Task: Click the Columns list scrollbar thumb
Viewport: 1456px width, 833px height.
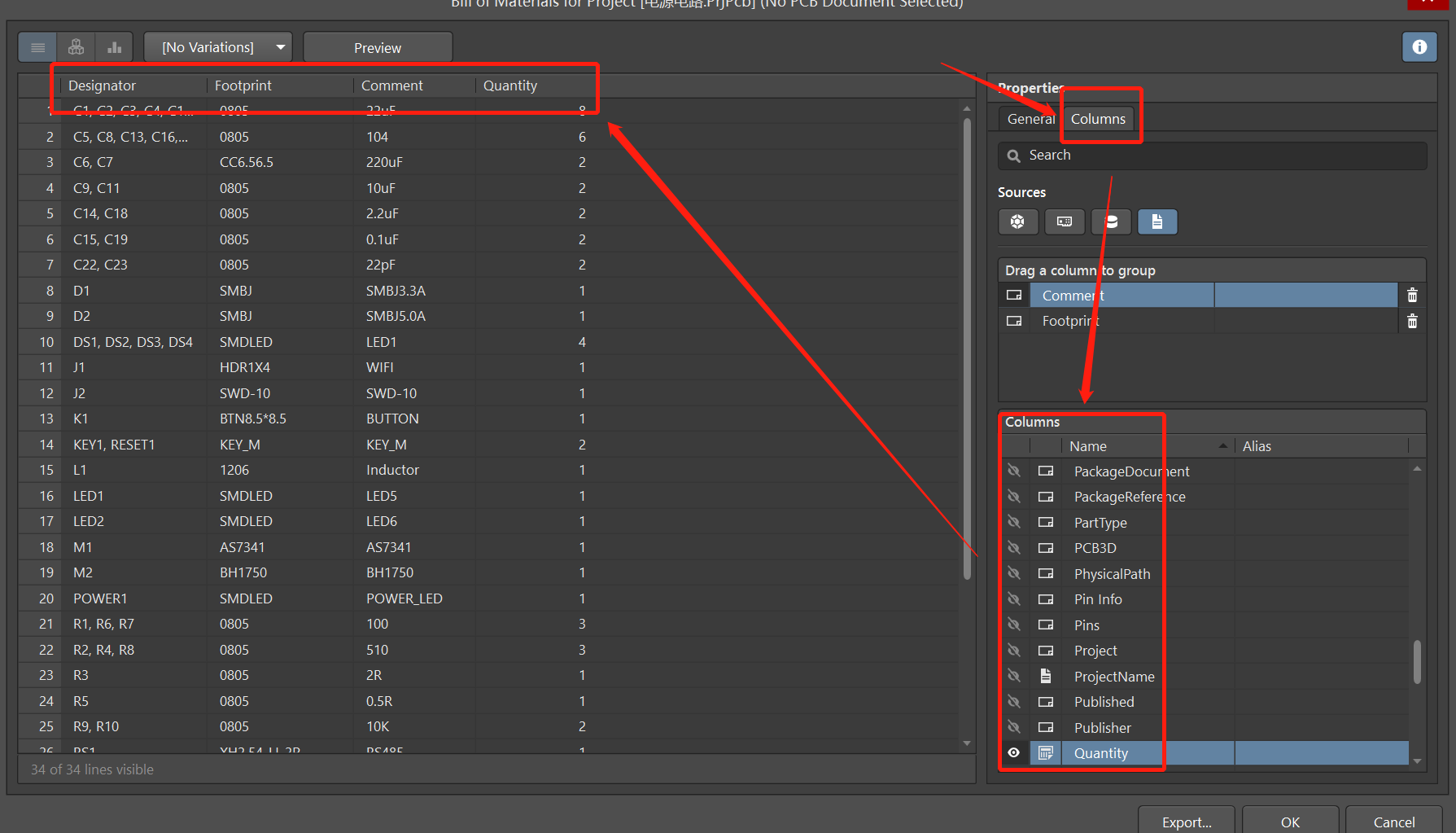Action: point(1417,662)
